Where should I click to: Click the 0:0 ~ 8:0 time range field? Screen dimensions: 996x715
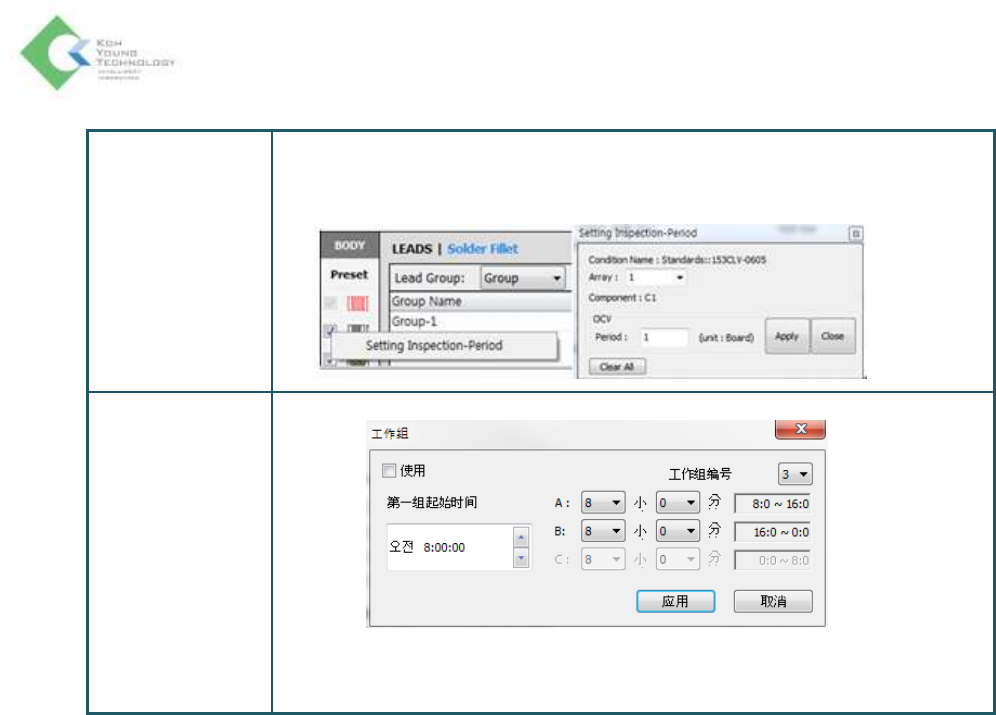click(772, 561)
